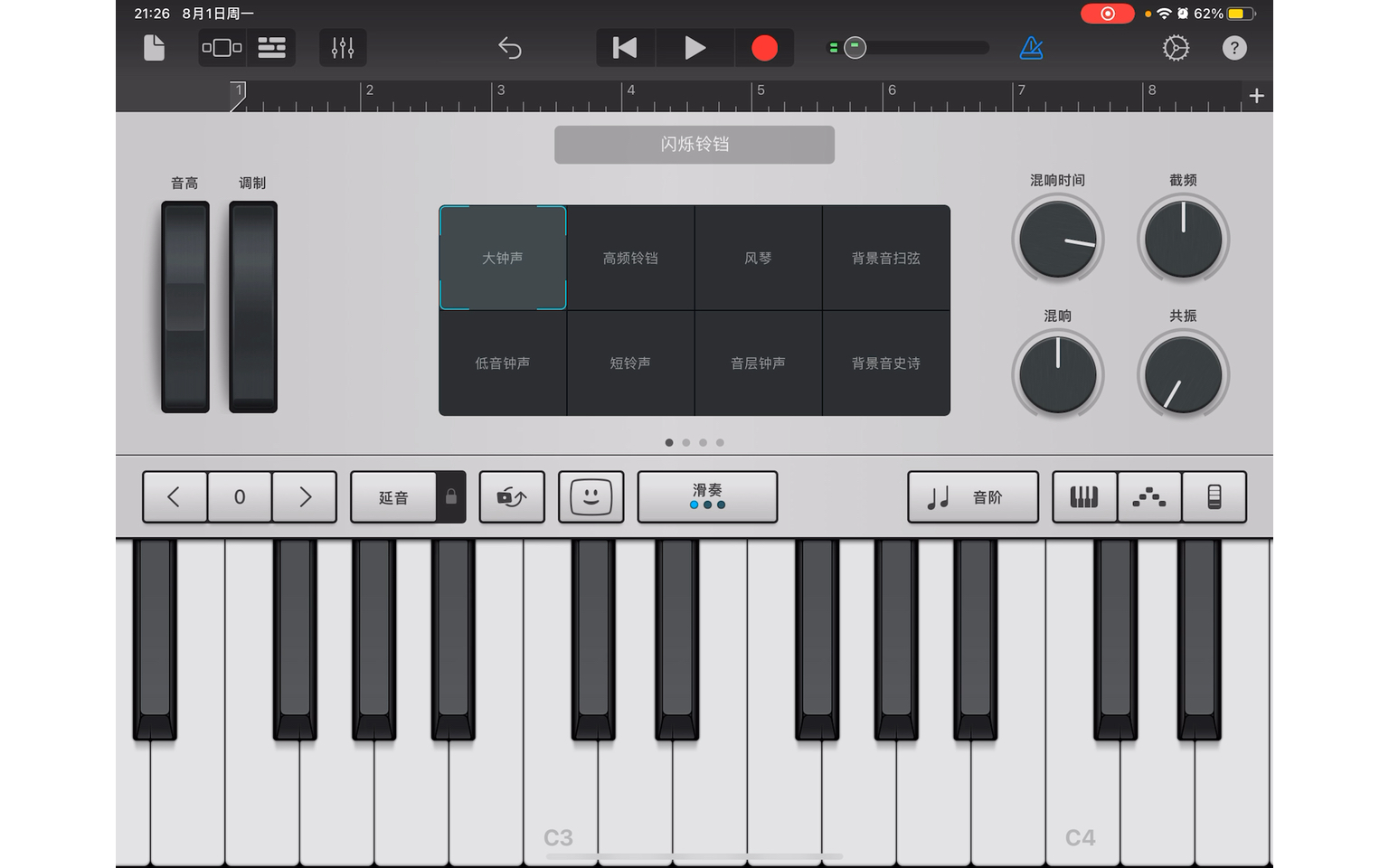The height and width of the screenshot is (868, 1389).
Task: Toggle the metronome icon
Action: click(1031, 48)
